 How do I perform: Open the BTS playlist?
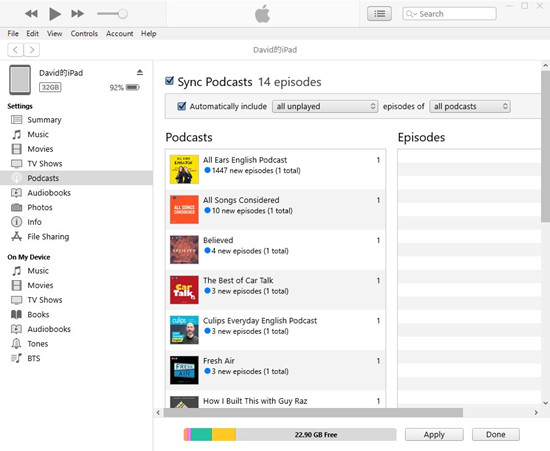[x=76, y=358]
